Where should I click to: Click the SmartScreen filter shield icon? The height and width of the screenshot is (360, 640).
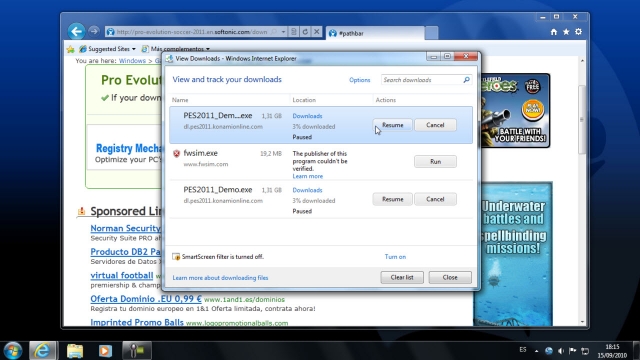(x=176, y=257)
